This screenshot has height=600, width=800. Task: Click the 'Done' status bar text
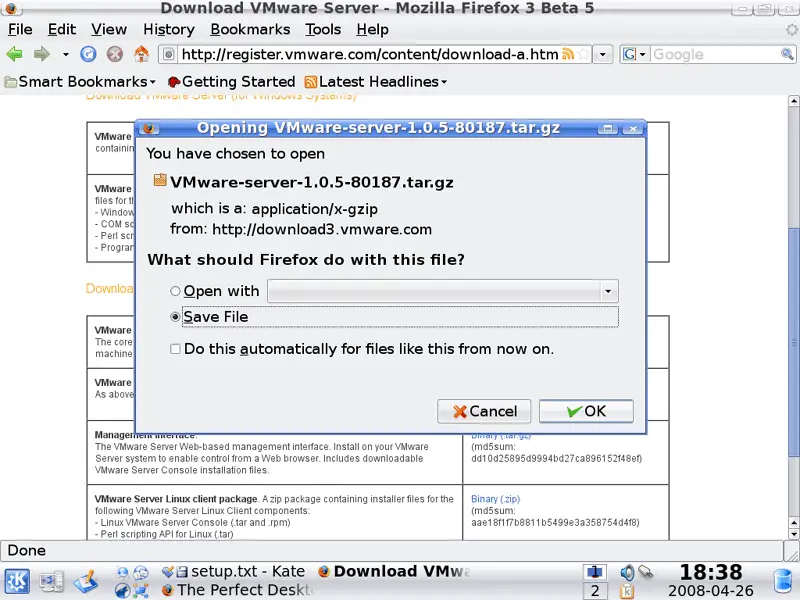tap(27, 551)
